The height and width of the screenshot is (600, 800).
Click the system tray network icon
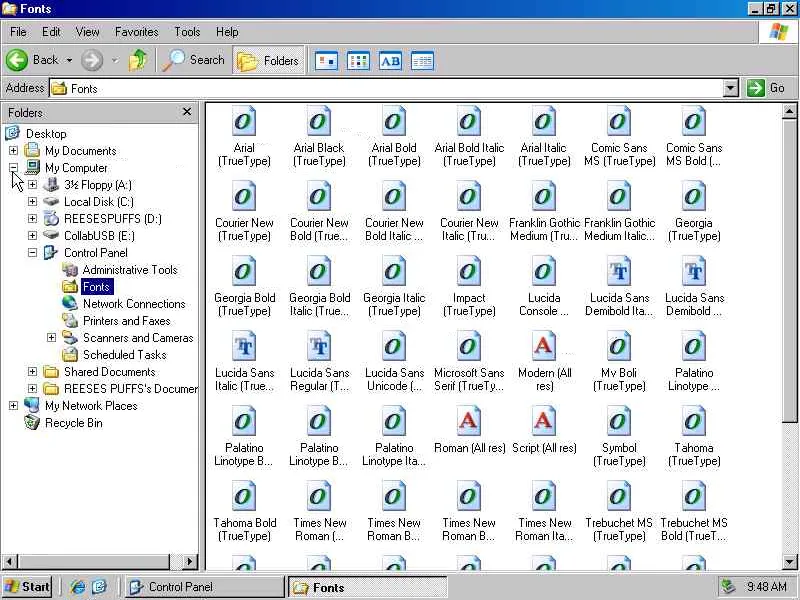tap(729, 587)
